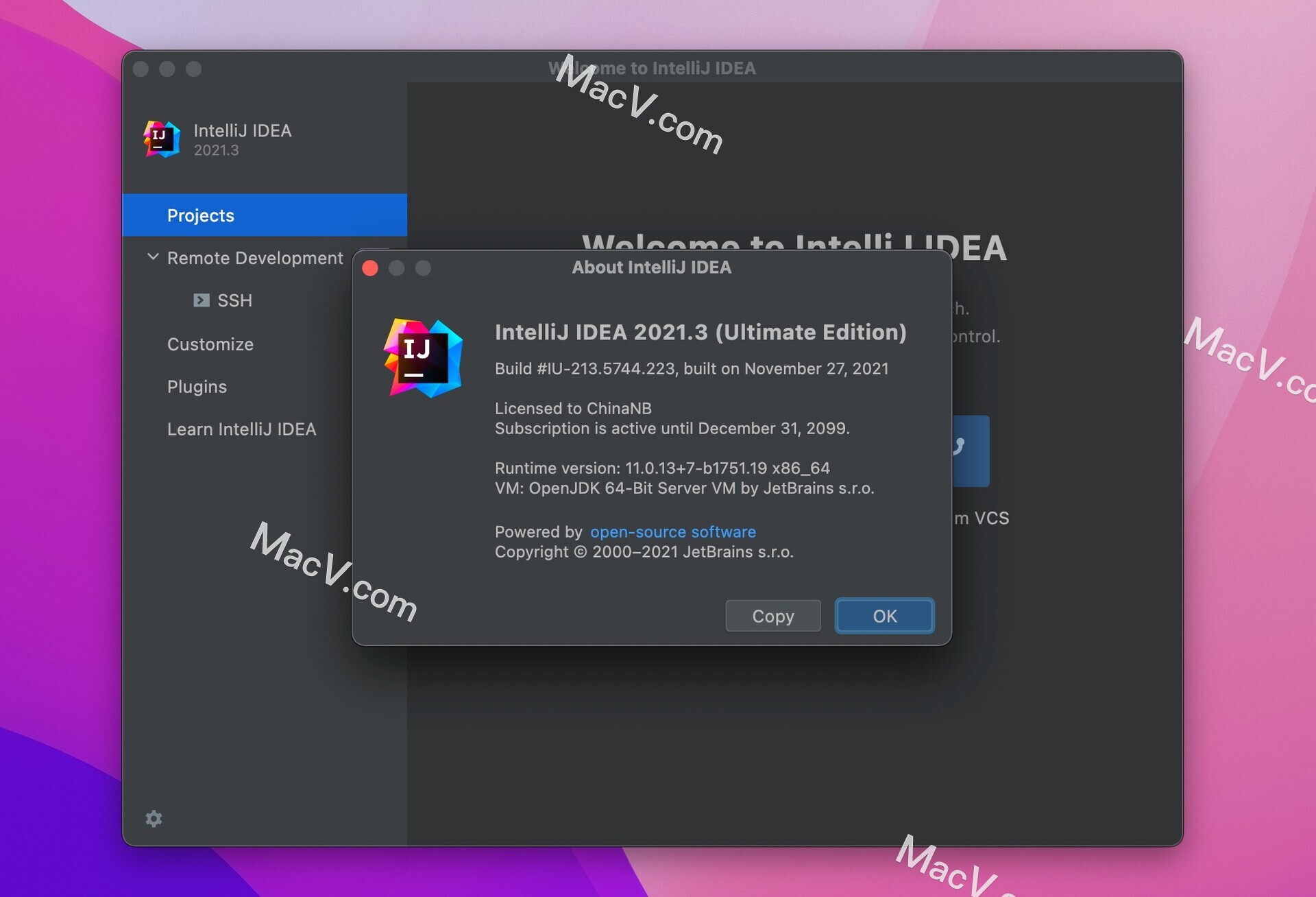Toggle Remote Development section collapse
This screenshot has height=897, width=1316.
pos(155,258)
